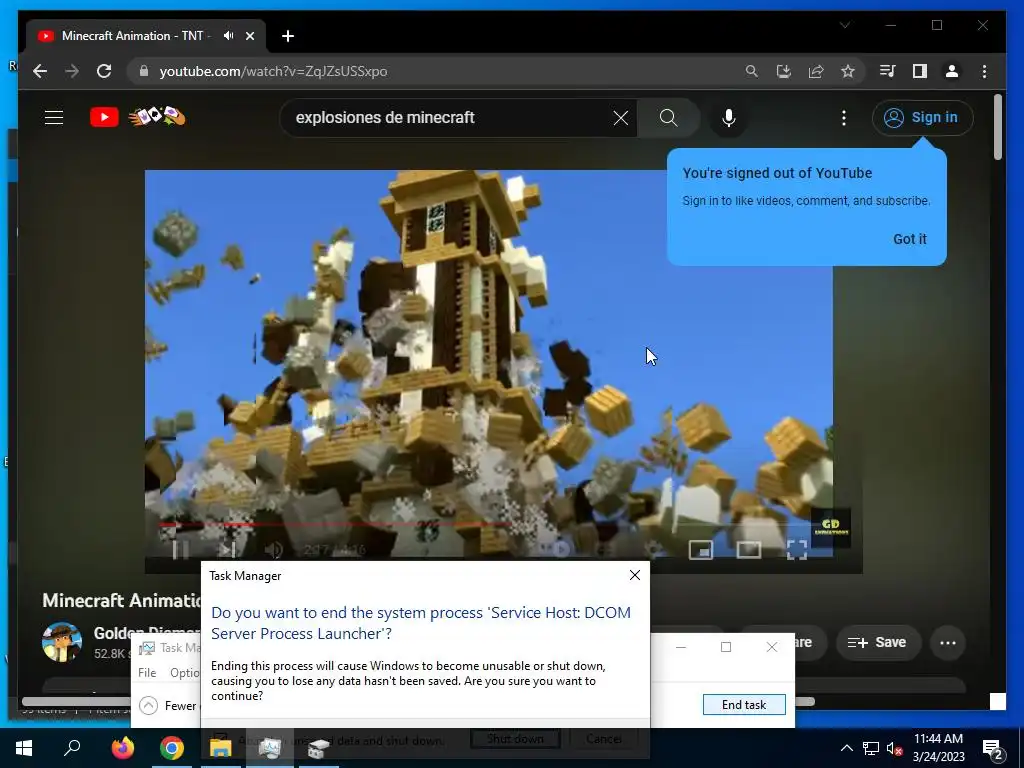Viewport: 1024px width, 768px height.
Task: Click the page vertical scrollbar
Action: pos(997,127)
